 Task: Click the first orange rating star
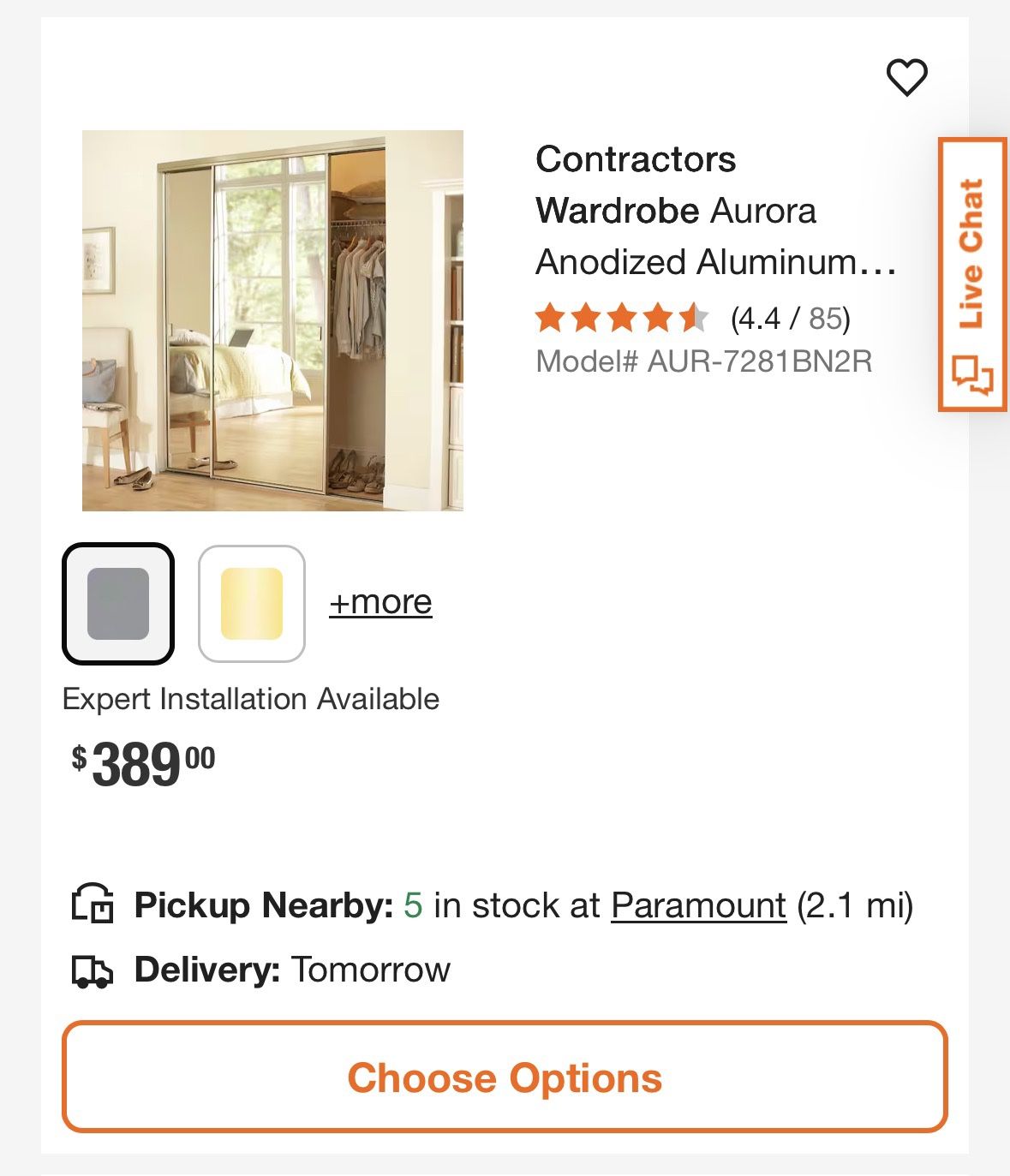click(x=549, y=318)
